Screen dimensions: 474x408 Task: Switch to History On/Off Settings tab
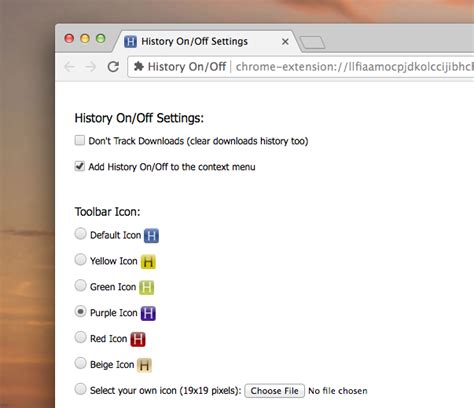tap(207, 42)
